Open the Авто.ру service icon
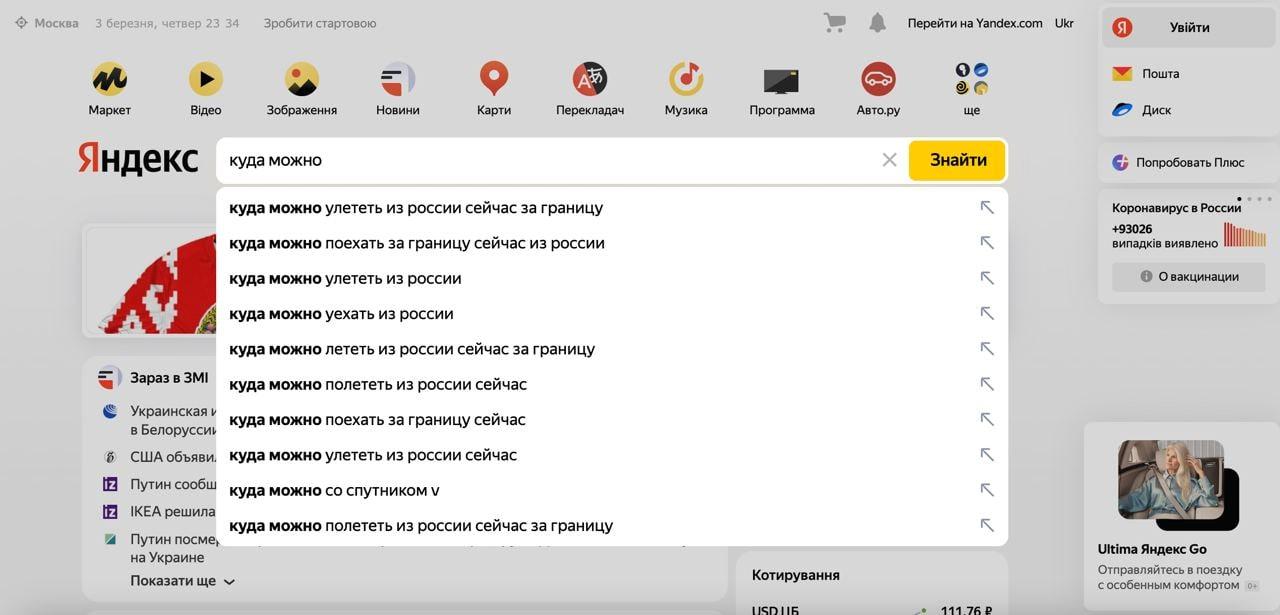The height and width of the screenshot is (615, 1280). click(878, 79)
